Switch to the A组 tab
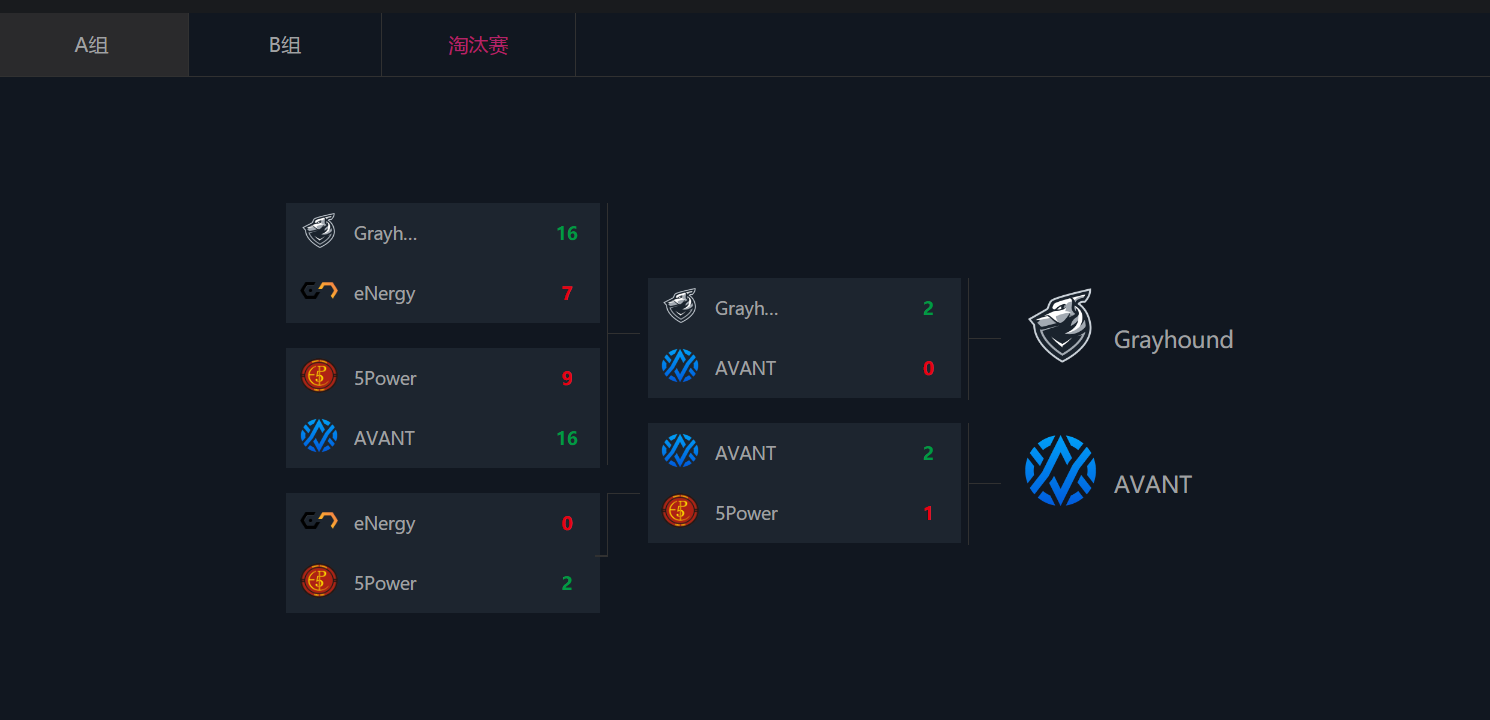The image size is (1490, 720). 92,45
